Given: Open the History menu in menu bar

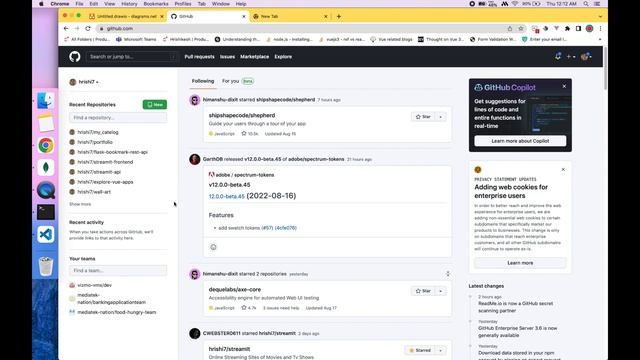Looking at the screenshot, I should (x=129, y=4).
